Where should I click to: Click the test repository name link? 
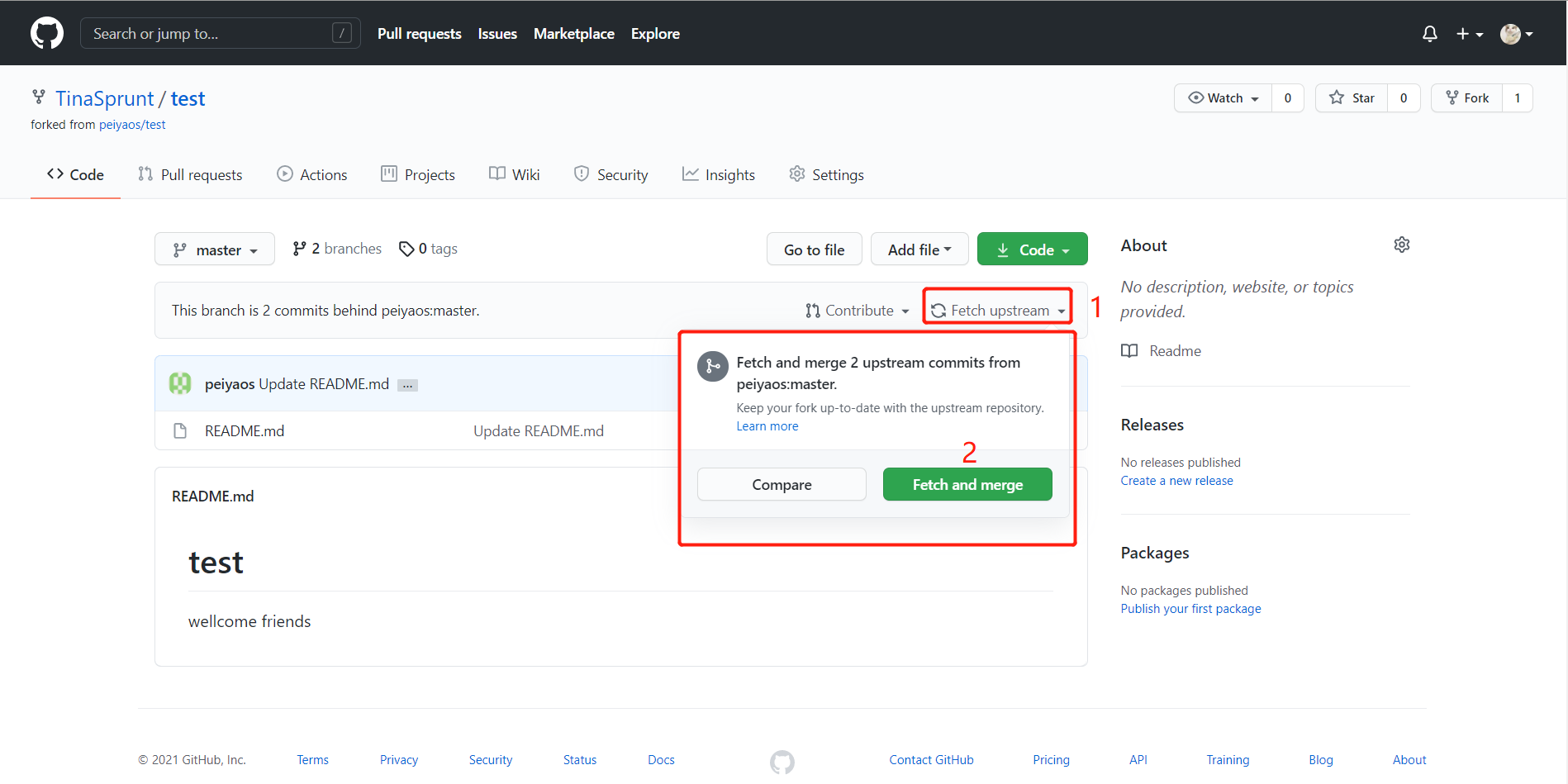coord(188,98)
